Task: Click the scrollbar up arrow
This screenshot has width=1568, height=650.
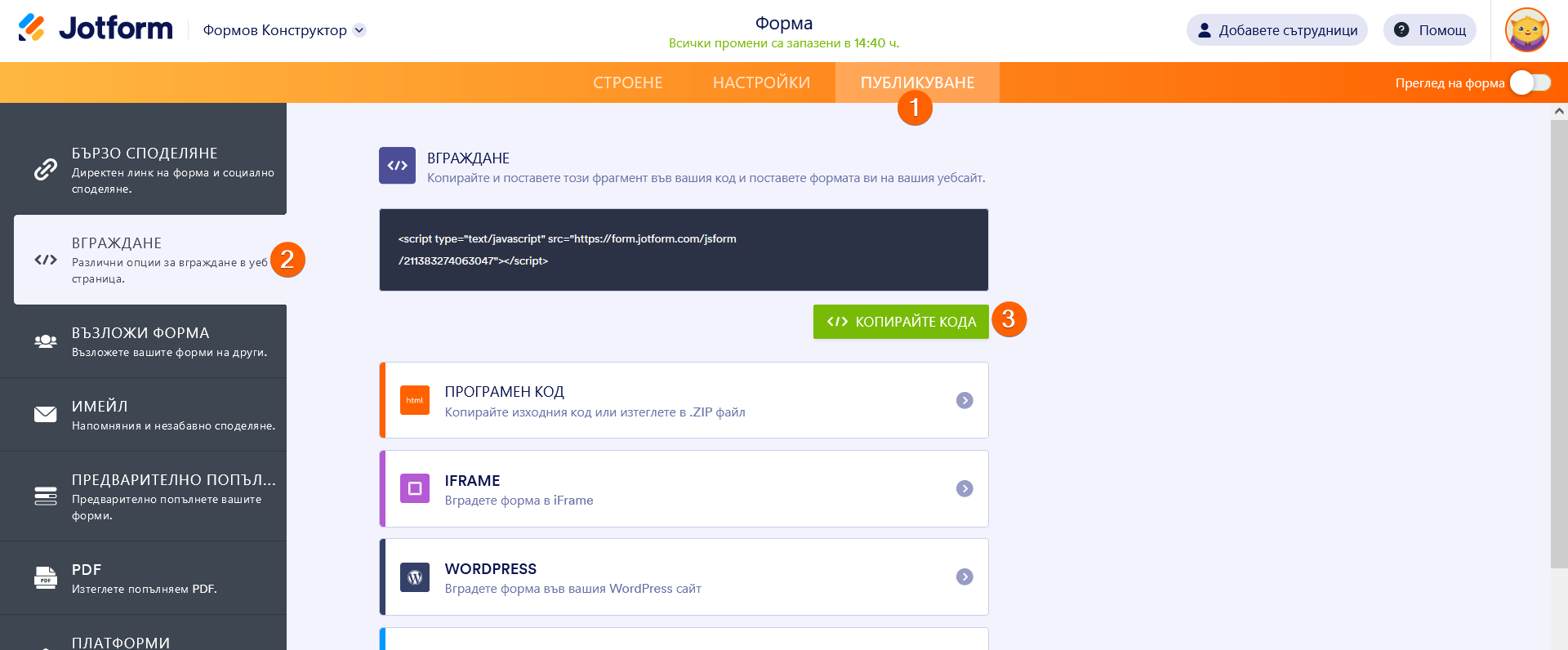Action: click(x=1559, y=111)
